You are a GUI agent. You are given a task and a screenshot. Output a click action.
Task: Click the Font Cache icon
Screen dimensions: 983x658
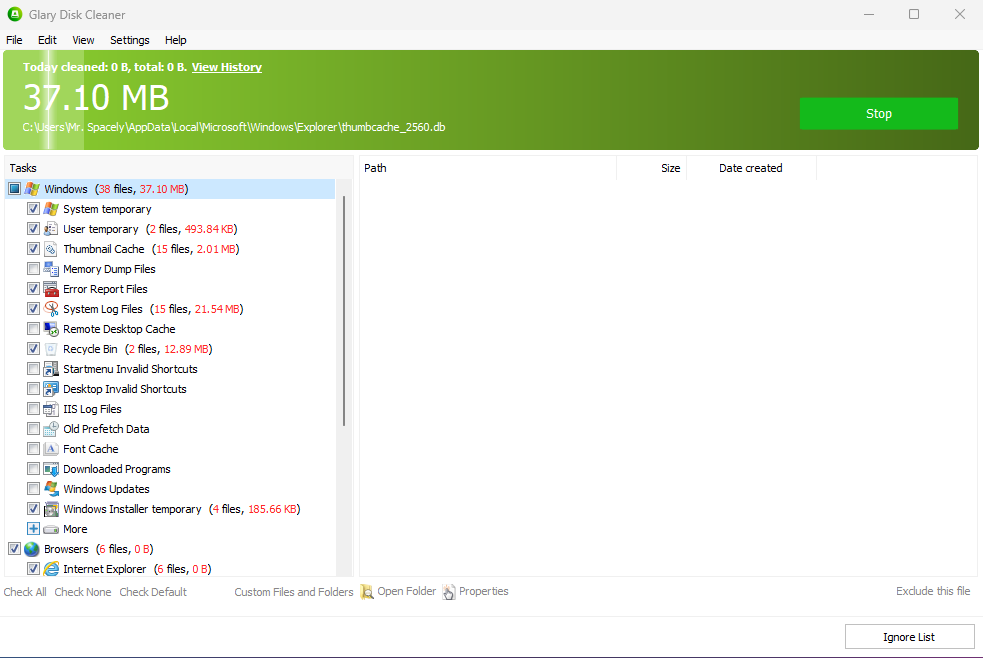51,449
